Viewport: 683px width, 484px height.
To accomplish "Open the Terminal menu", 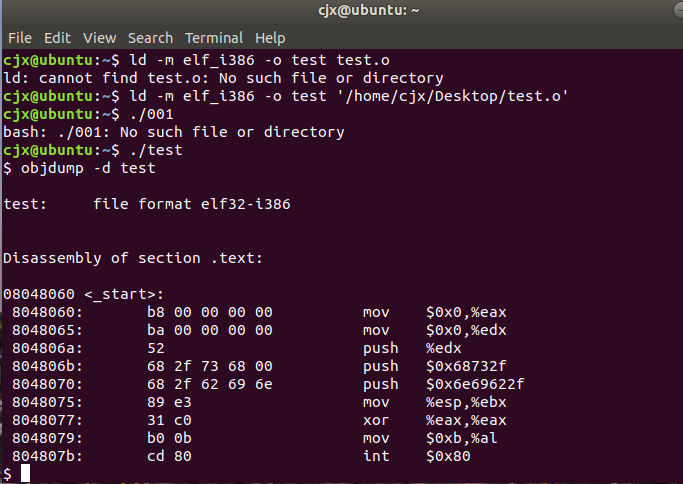I will [214, 38].
